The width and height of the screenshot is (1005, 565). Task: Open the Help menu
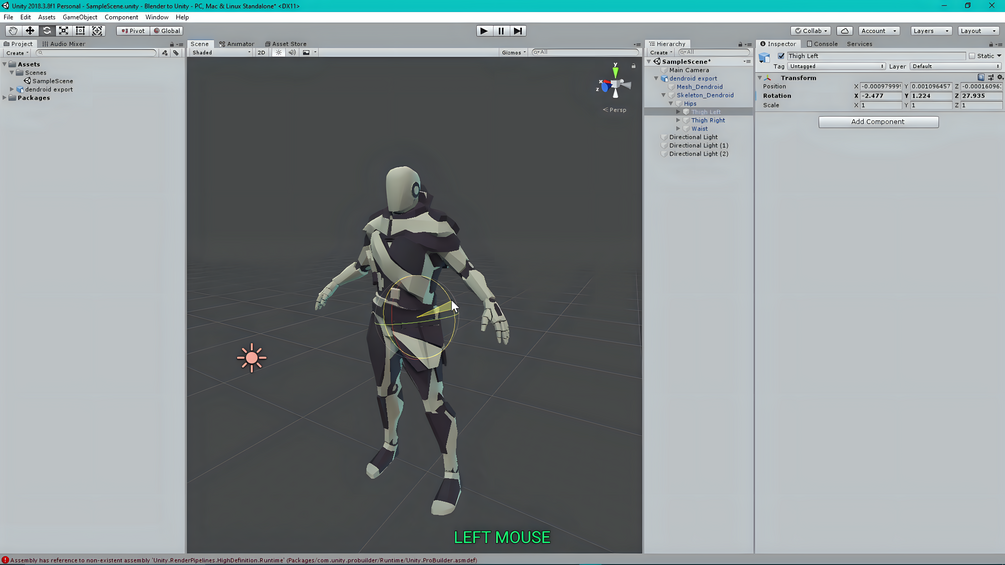point(182,17)
